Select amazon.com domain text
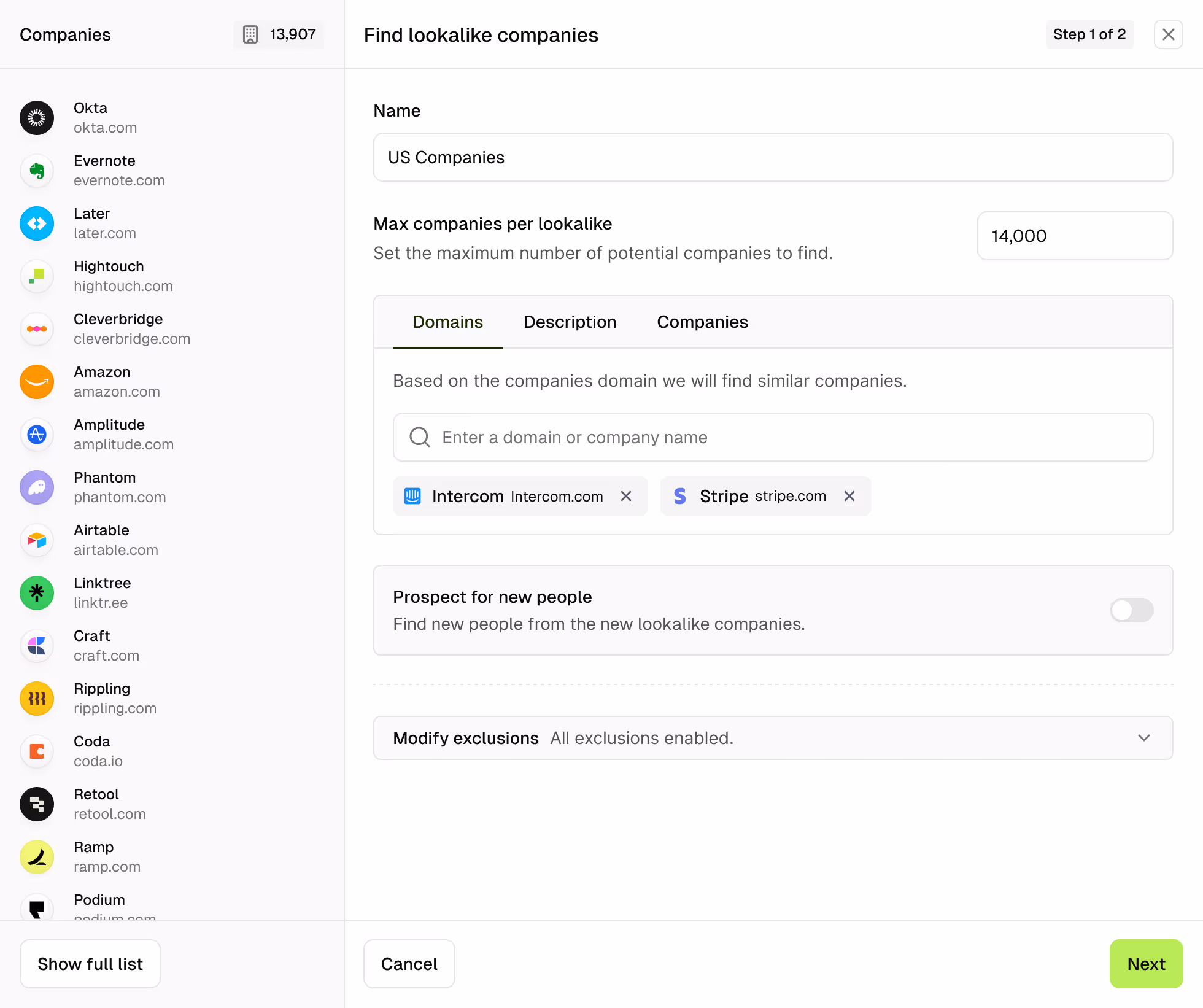The width and height of the screenshot is (1203, 1008). point(117,392)
